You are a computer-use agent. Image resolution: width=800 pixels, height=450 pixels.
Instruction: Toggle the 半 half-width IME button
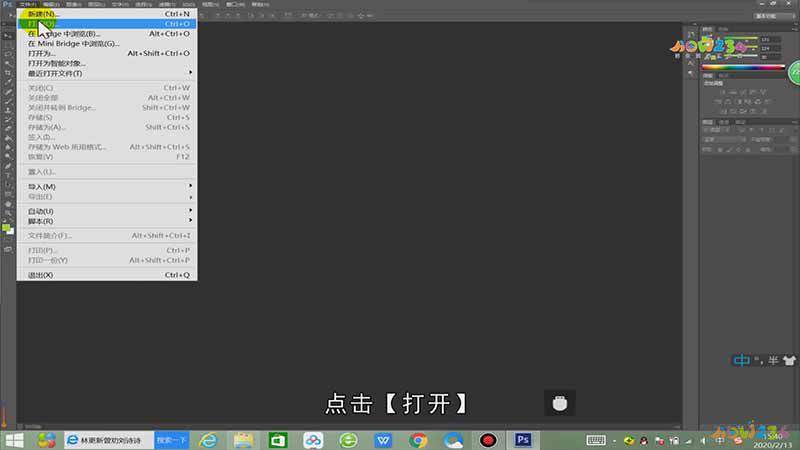click(773, 360)
